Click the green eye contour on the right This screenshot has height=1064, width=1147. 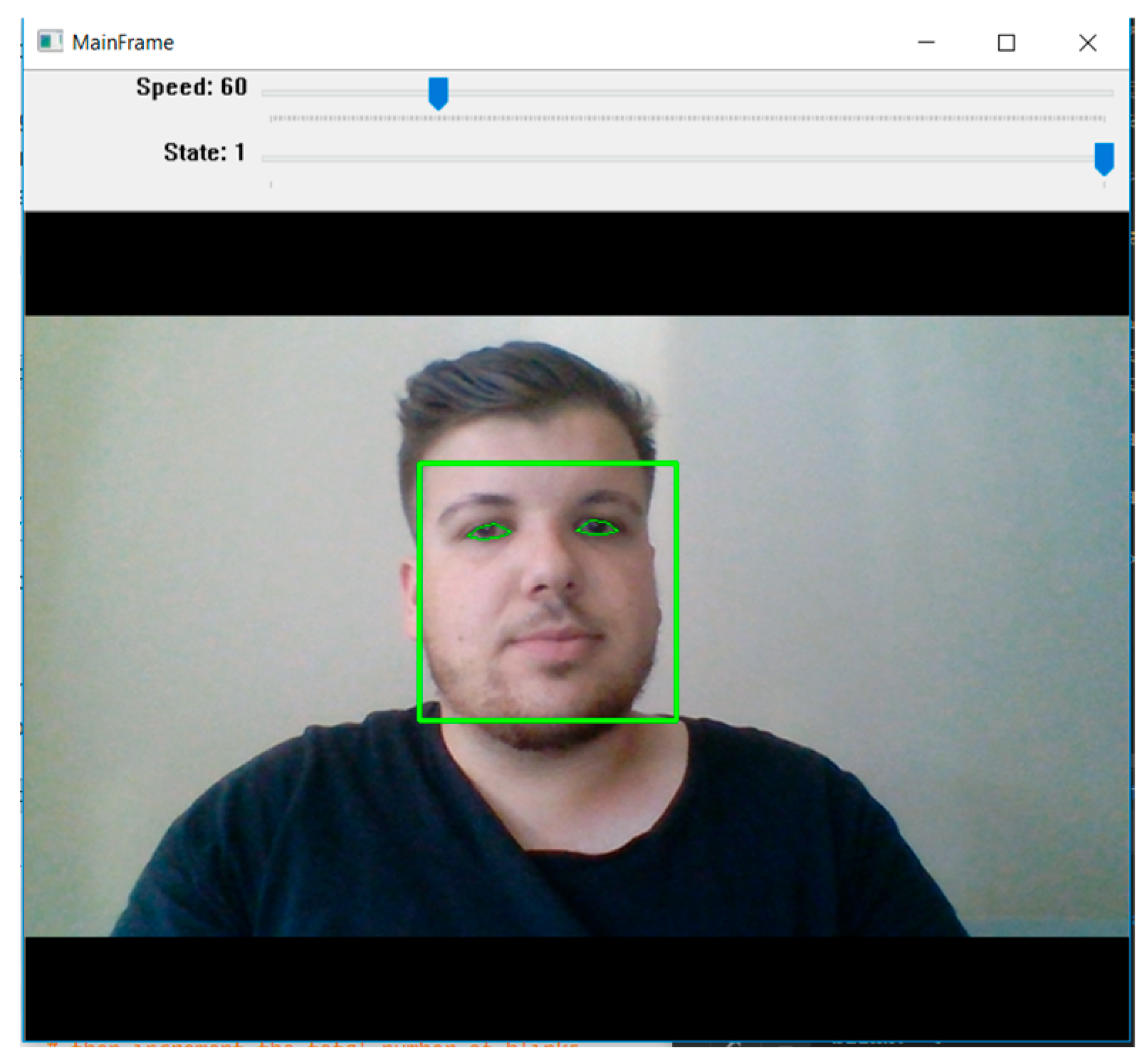click(597, 528)
